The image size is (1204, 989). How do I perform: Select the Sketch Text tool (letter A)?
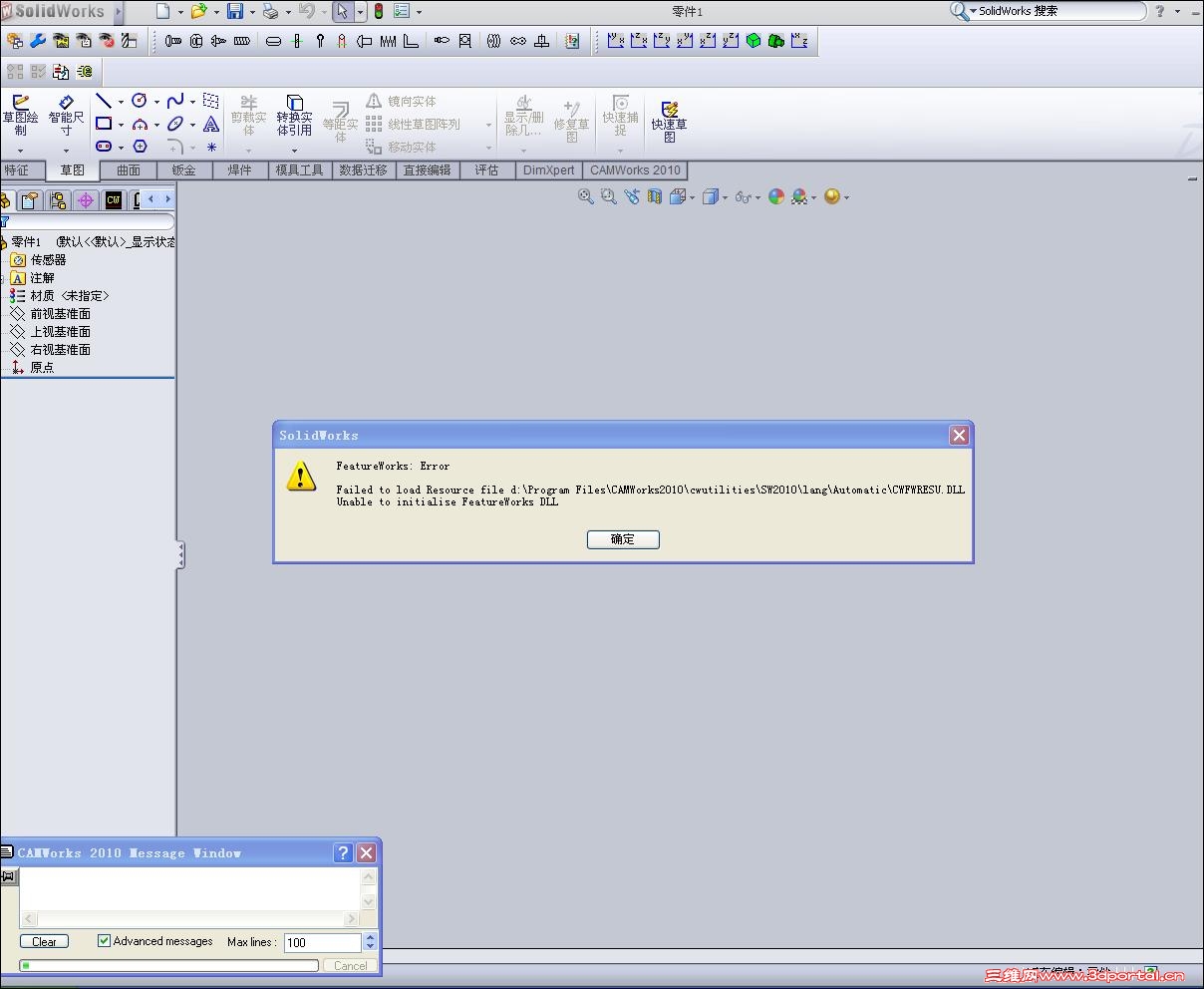pyautogui.click(x=211, y=124)
